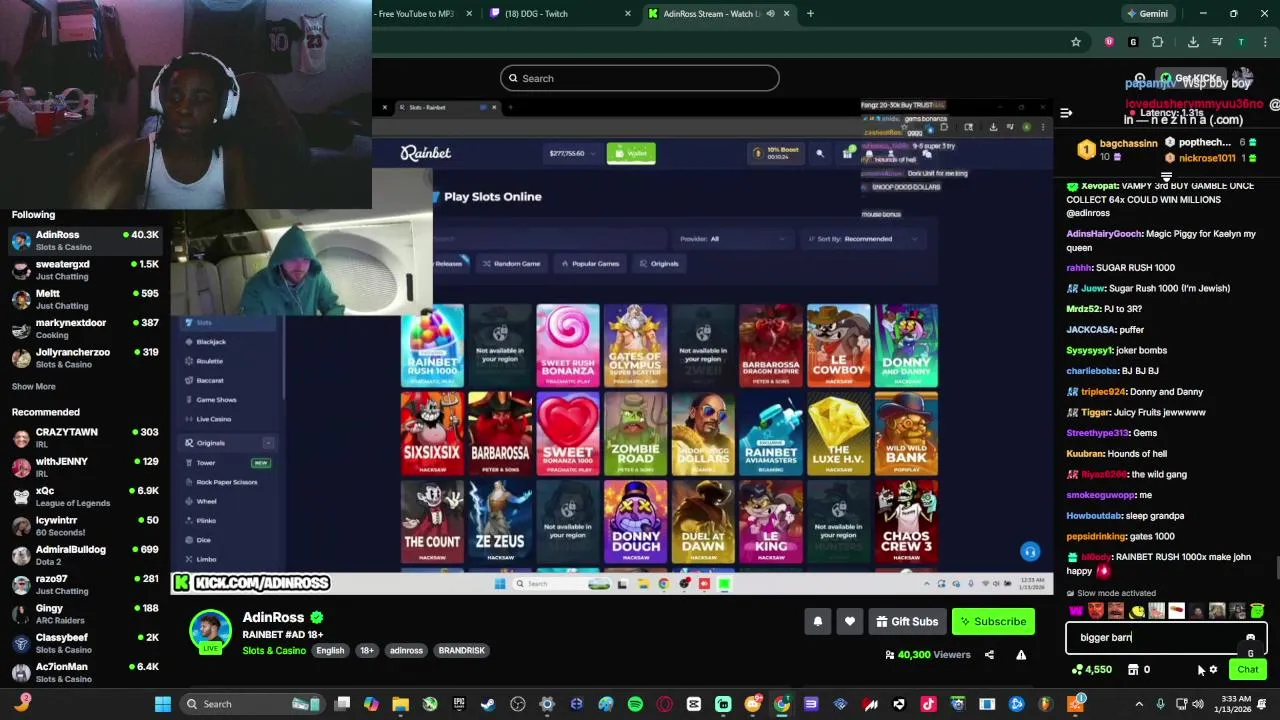Image resolution: width=1280 pixels, height=720 pixels.
Task: Open the share stream icon
Action: pos(989,655)
